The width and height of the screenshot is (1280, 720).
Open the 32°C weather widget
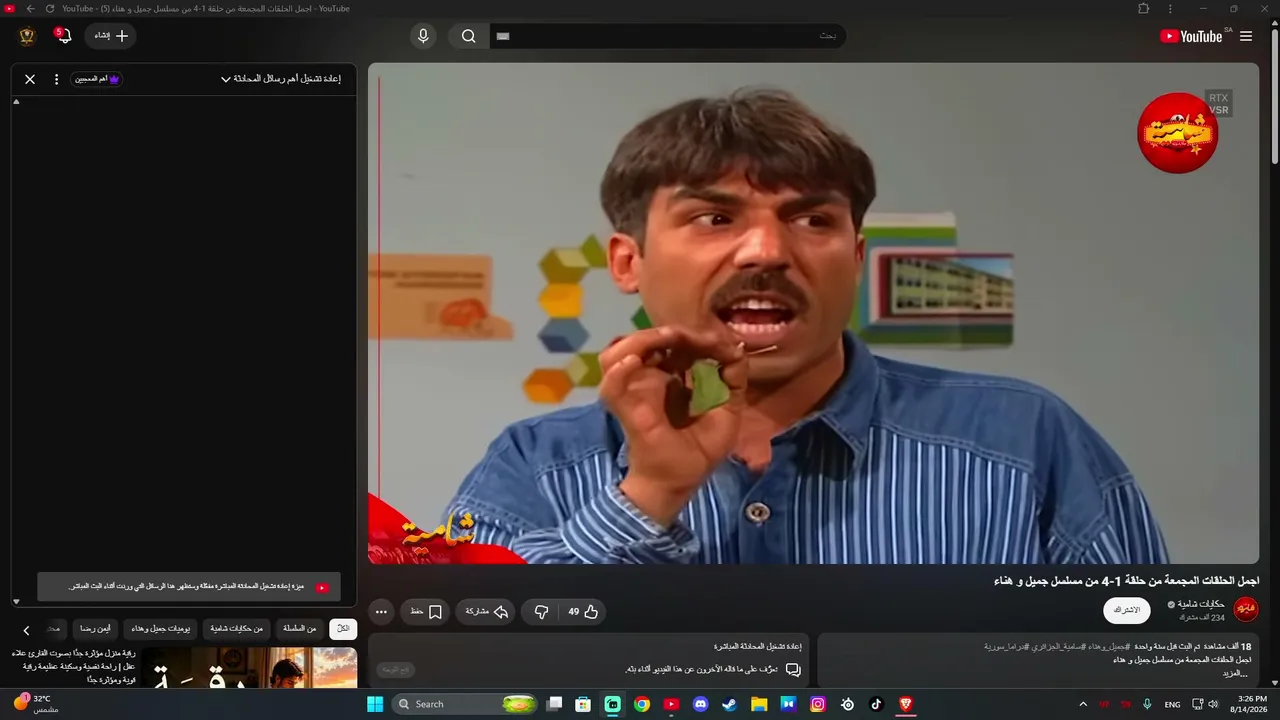click(37, 704)
